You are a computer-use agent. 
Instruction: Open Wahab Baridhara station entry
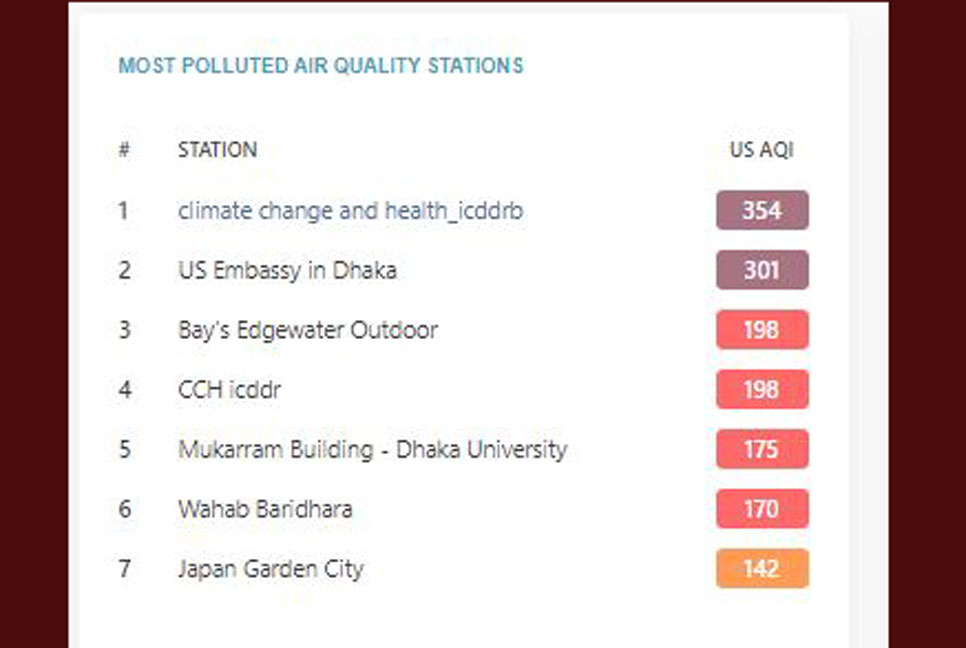(265, 509)
